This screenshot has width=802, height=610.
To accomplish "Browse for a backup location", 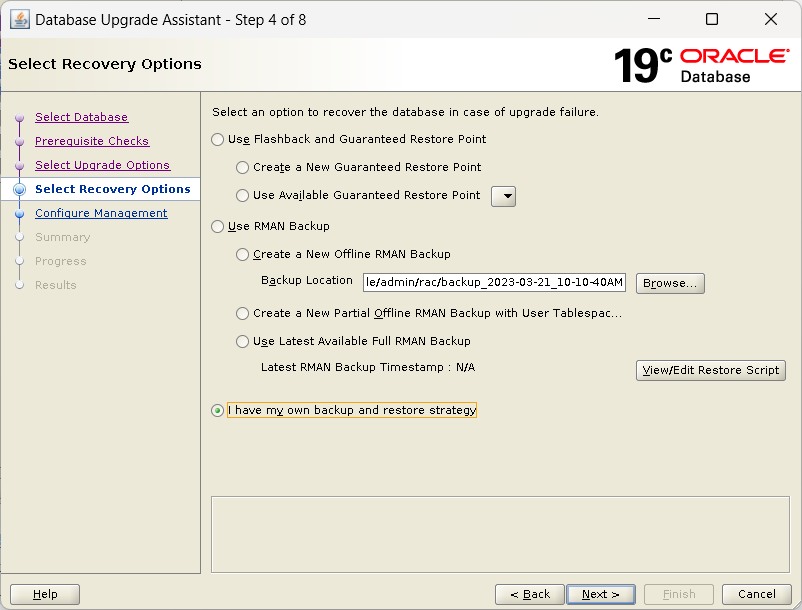I will click(670, 283).
